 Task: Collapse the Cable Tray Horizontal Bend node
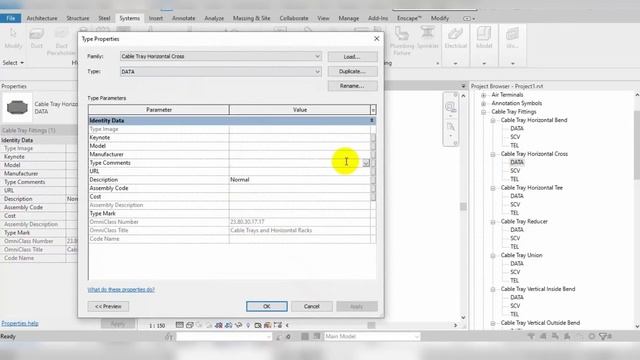pyautogui.click(x=493, y=120)
